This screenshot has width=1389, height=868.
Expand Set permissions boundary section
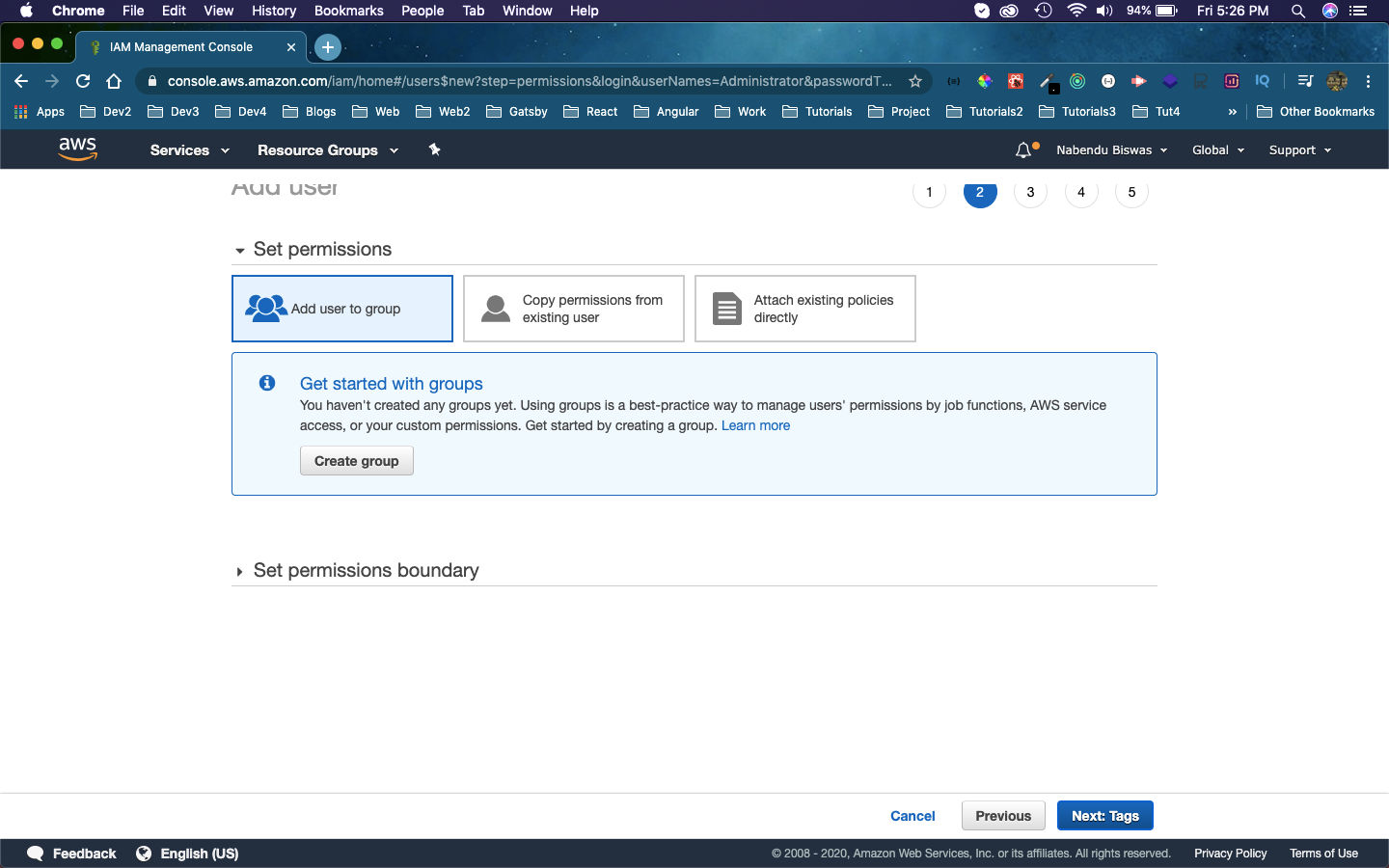[x=239, y=572]
